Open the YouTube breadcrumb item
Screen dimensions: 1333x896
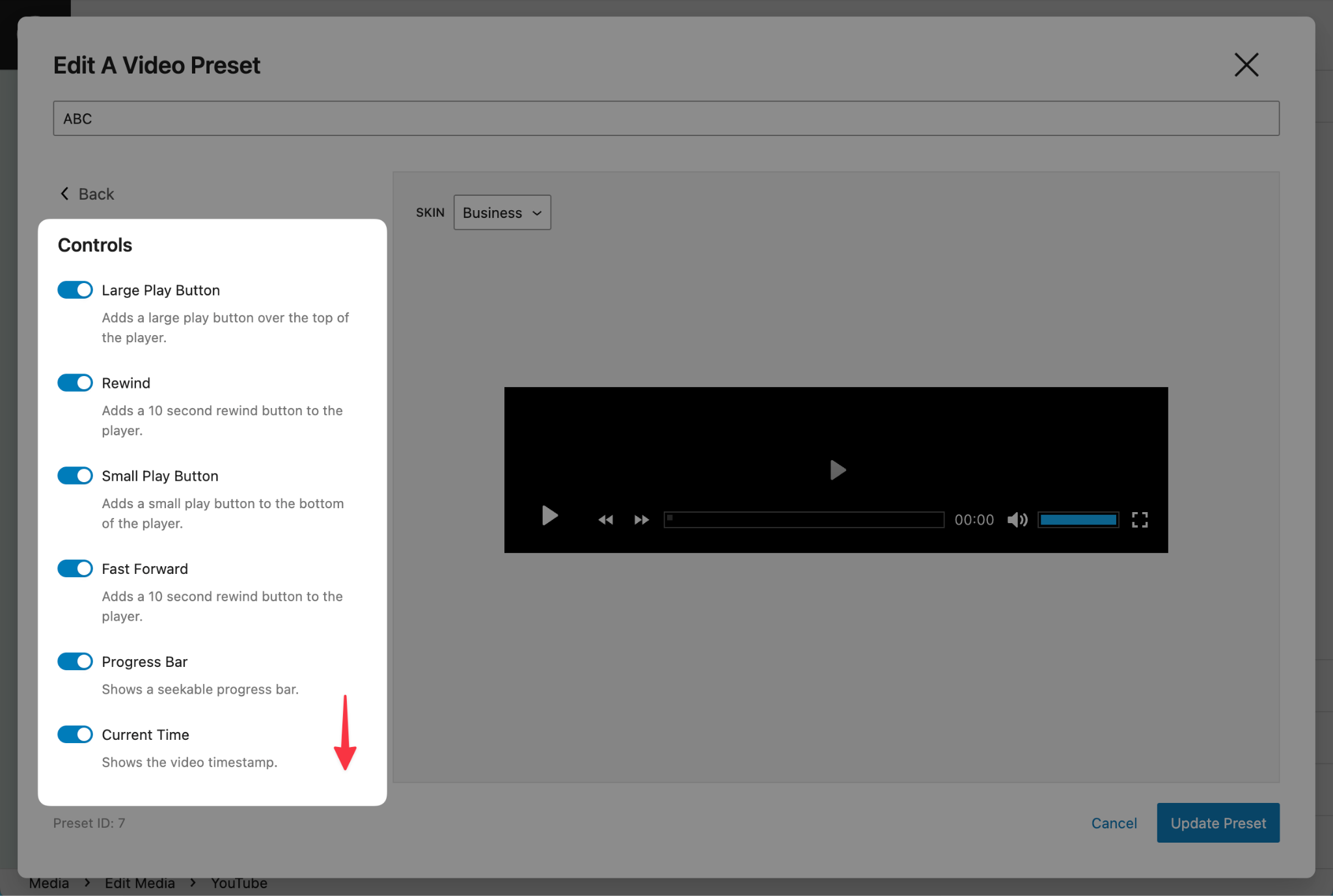pos(238,882)
